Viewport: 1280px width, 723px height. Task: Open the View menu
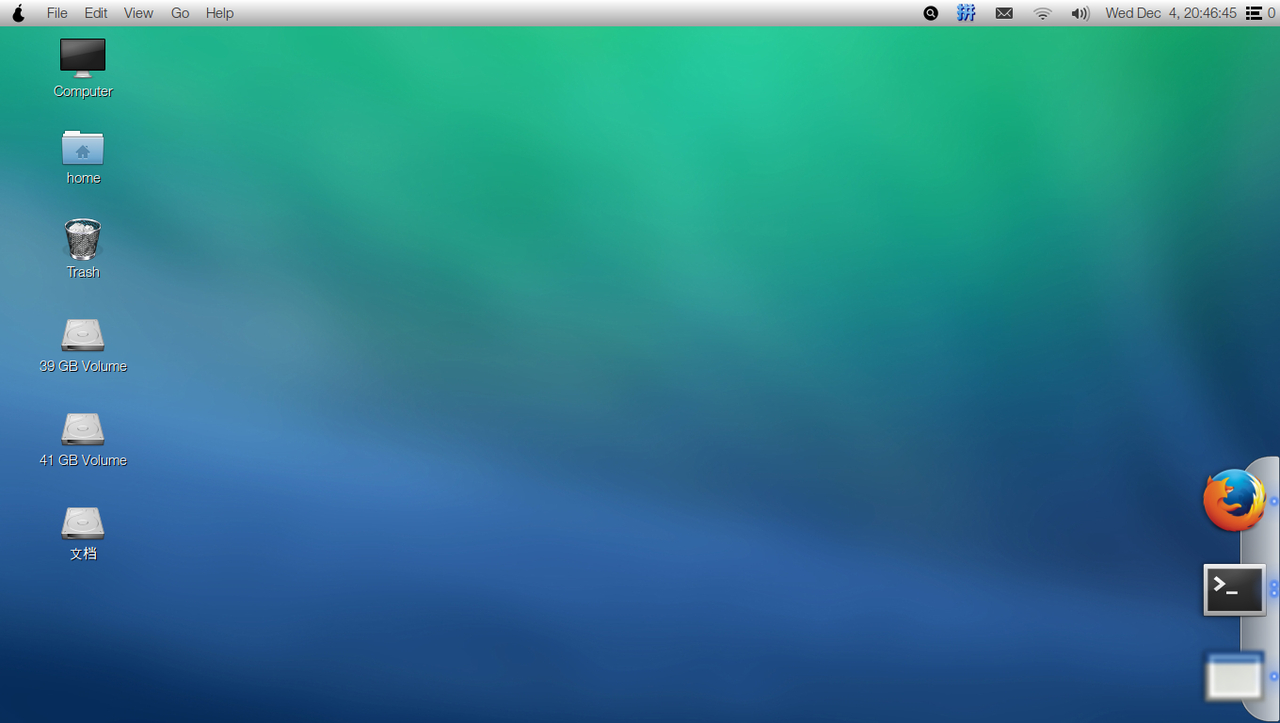click(x=139, y=13)
